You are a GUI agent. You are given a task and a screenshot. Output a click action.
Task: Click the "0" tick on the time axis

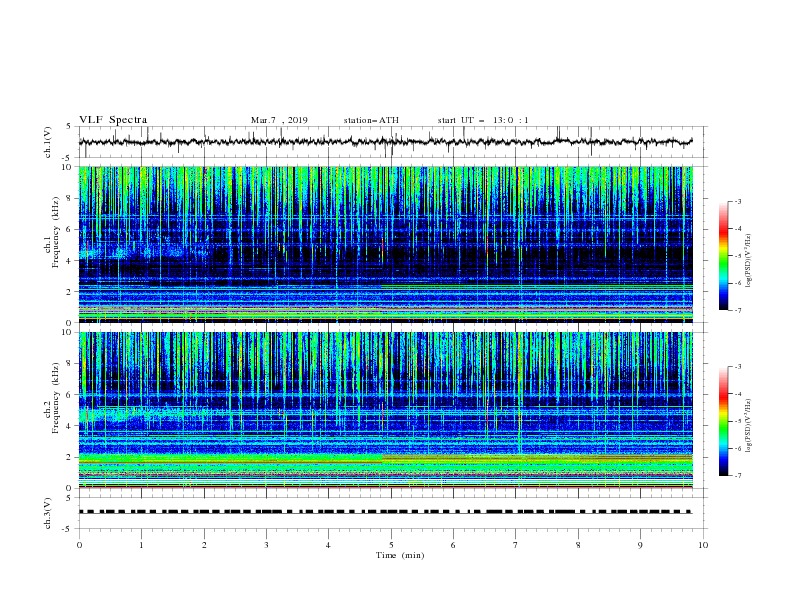(79, 545)
